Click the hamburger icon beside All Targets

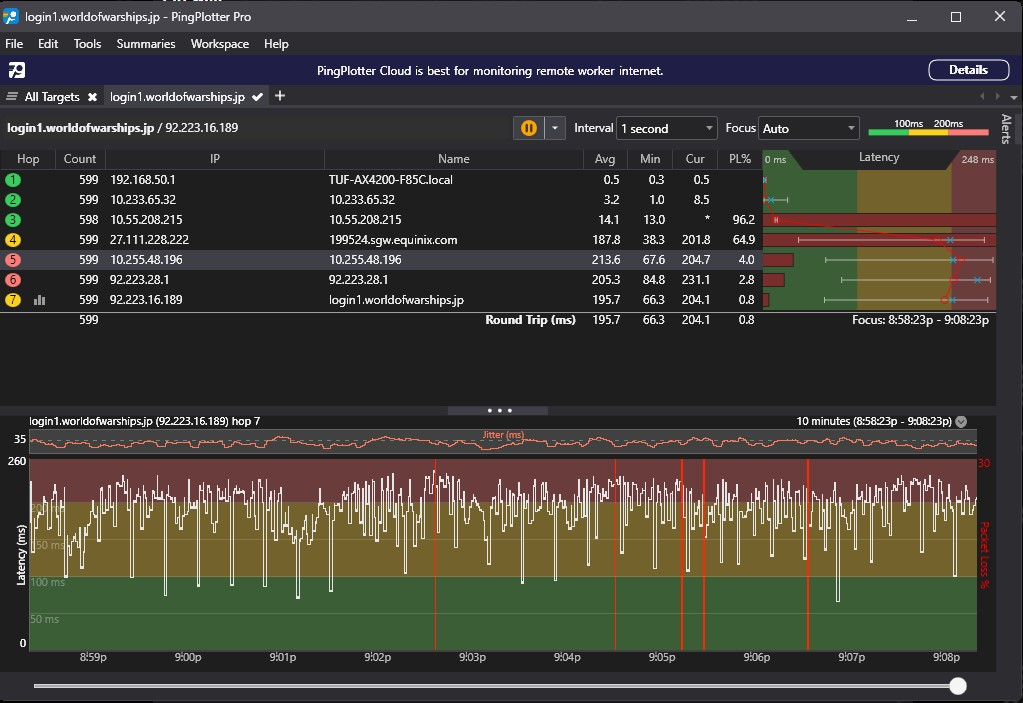[12, 97]
